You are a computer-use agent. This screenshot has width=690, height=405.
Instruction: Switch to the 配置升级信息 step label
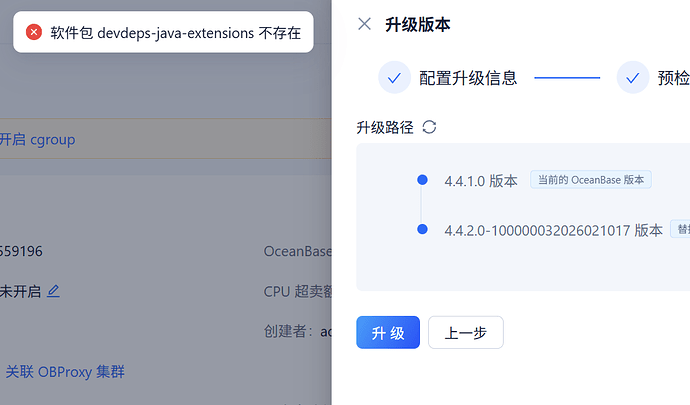(468, 78)
